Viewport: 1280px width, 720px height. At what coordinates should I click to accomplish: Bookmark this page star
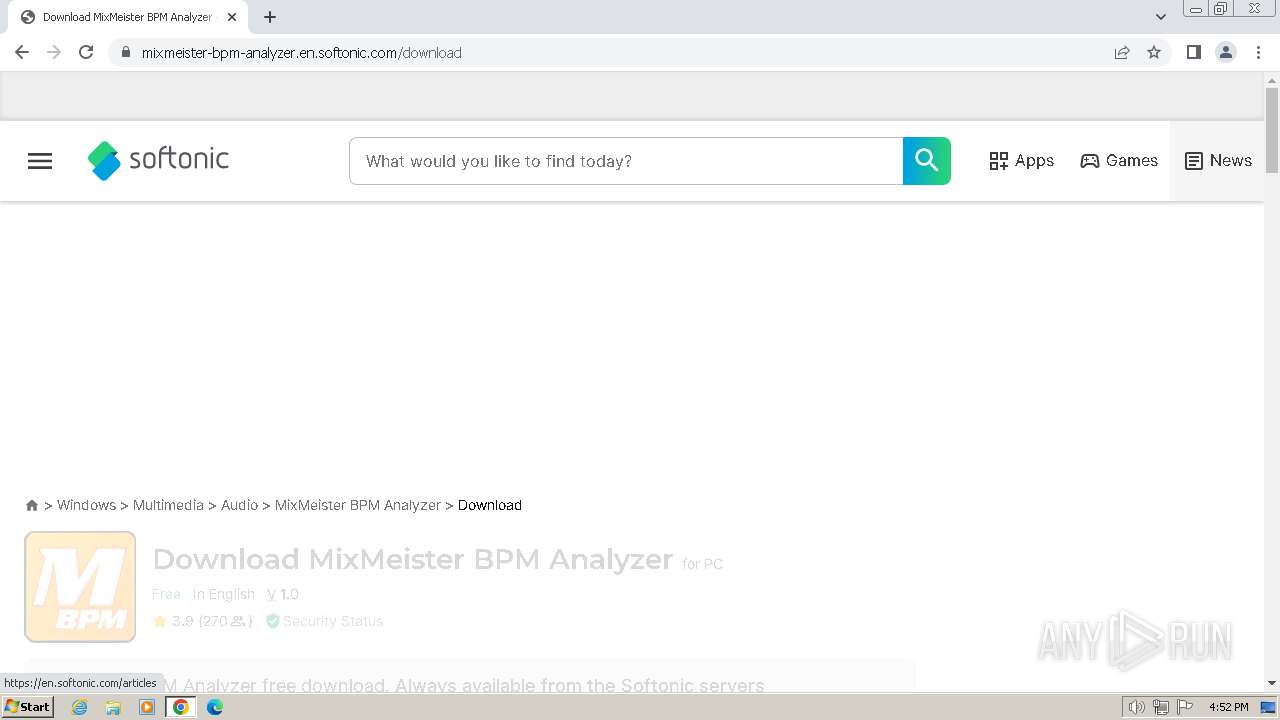tap(1154, 52)
